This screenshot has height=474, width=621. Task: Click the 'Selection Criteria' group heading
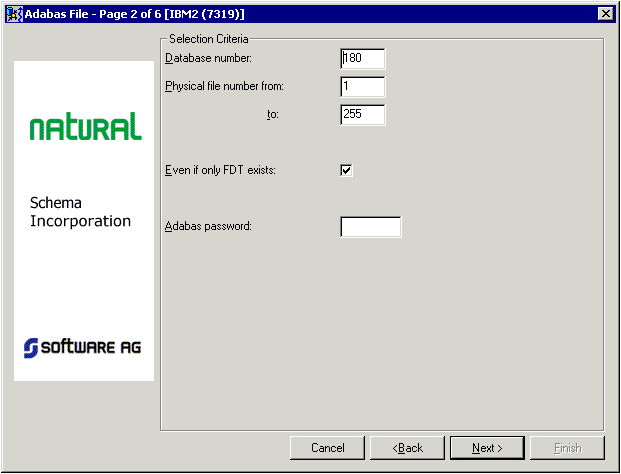(x=209, y=38)
